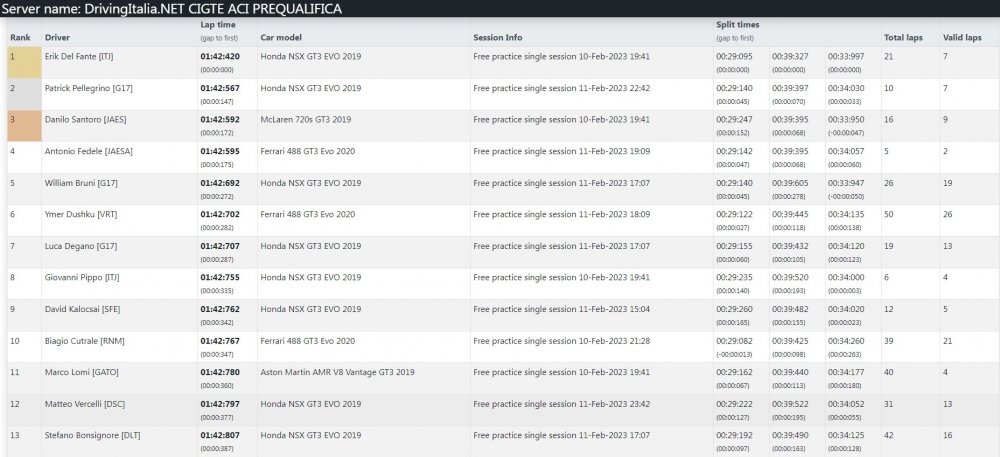Click lap time 01:42:420
Image resolution: width=1000 pixels, height=457 pixels.
pos(220,57)
